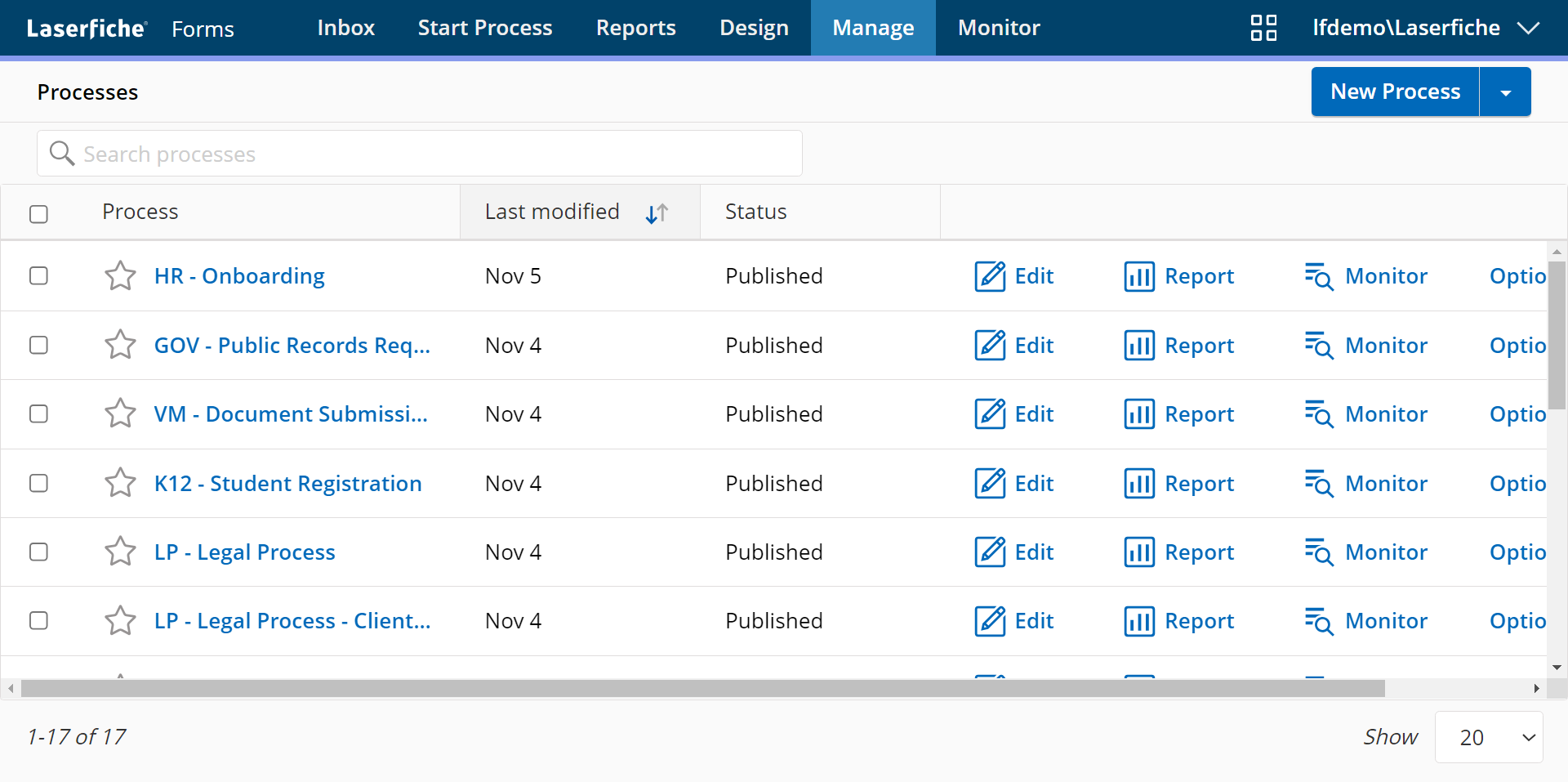Click the horizontal scrollbar of the table
The width and height of the screenshot is (1568, 782).
coord(702,689)
